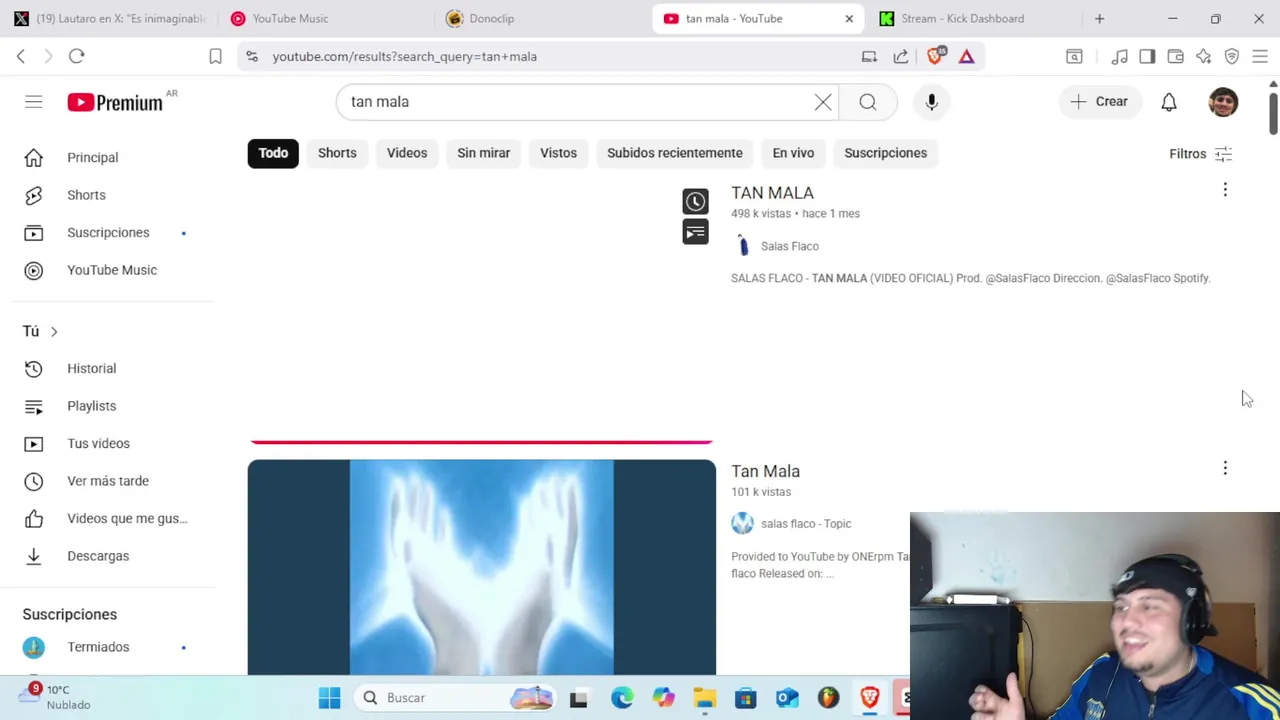Click the browser address bar URL

click(x=404, y=57)
